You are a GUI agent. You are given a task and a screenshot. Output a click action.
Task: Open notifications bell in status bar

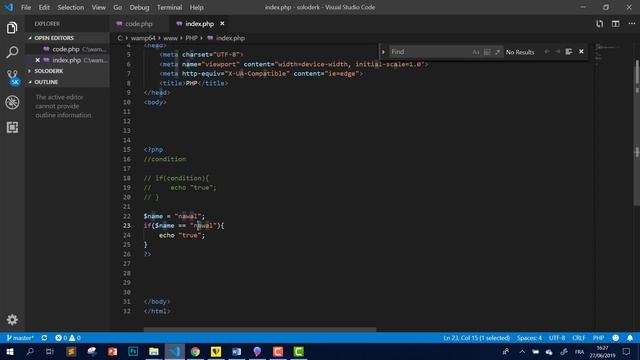point(630,338)
